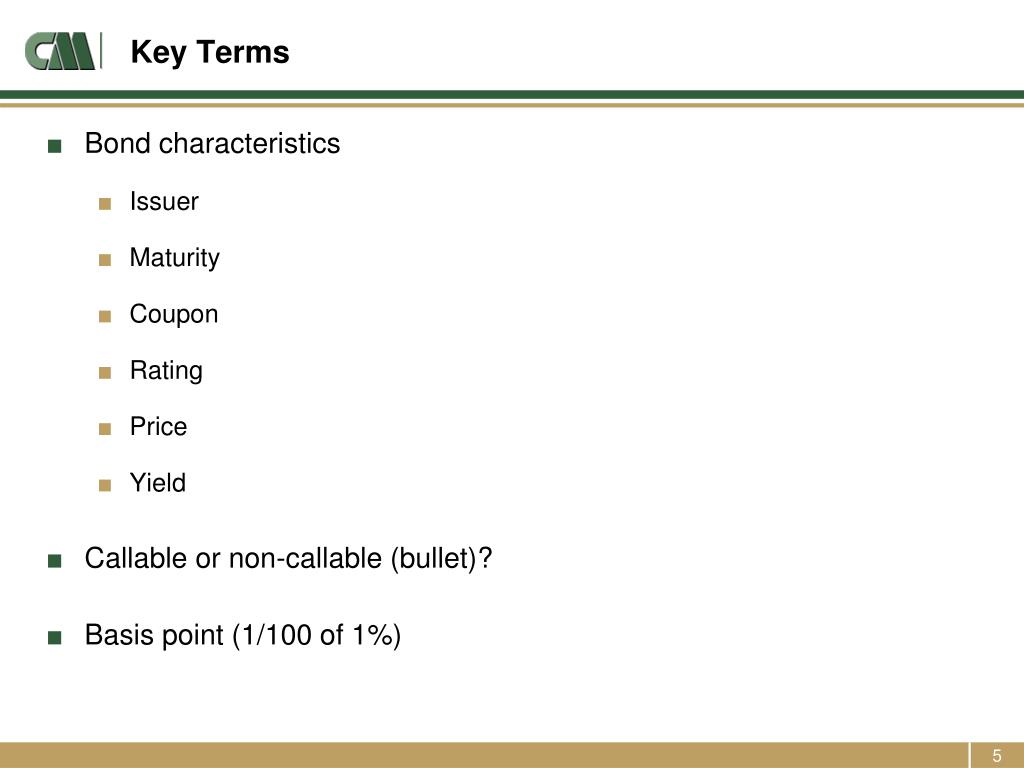The height and width of the screenshot is (768, 1024).
Task: Click the tan bullet beside Maturity
Action: (105, 260)
